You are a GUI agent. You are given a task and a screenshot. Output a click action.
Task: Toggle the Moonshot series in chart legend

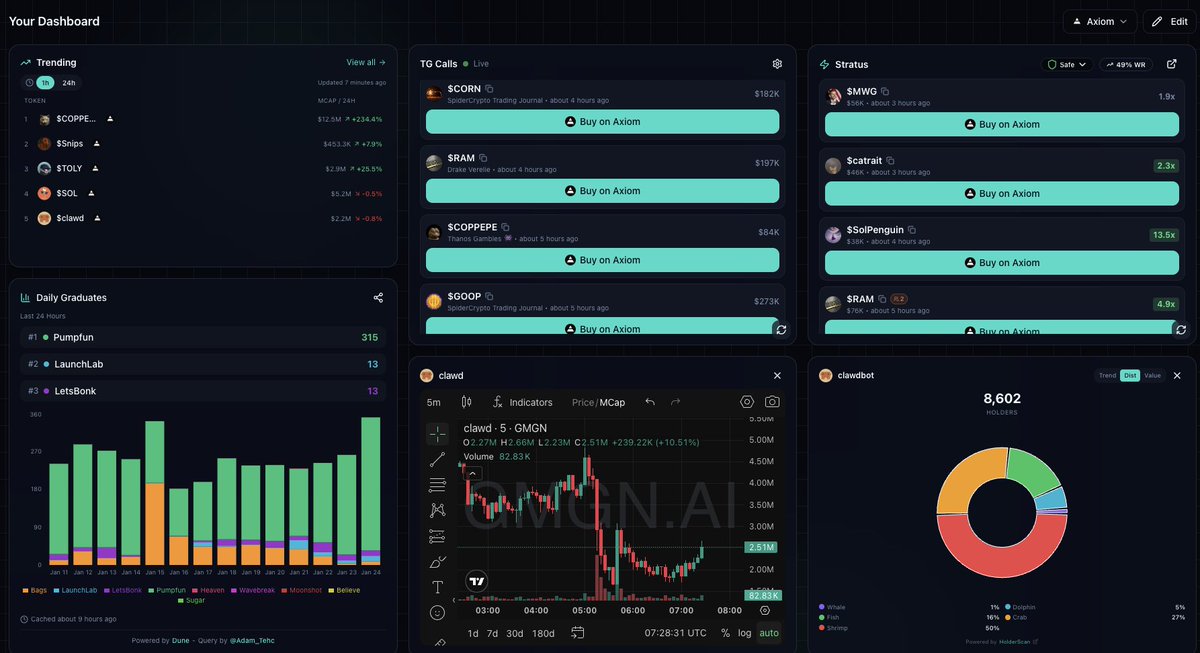tap(301, 590)
